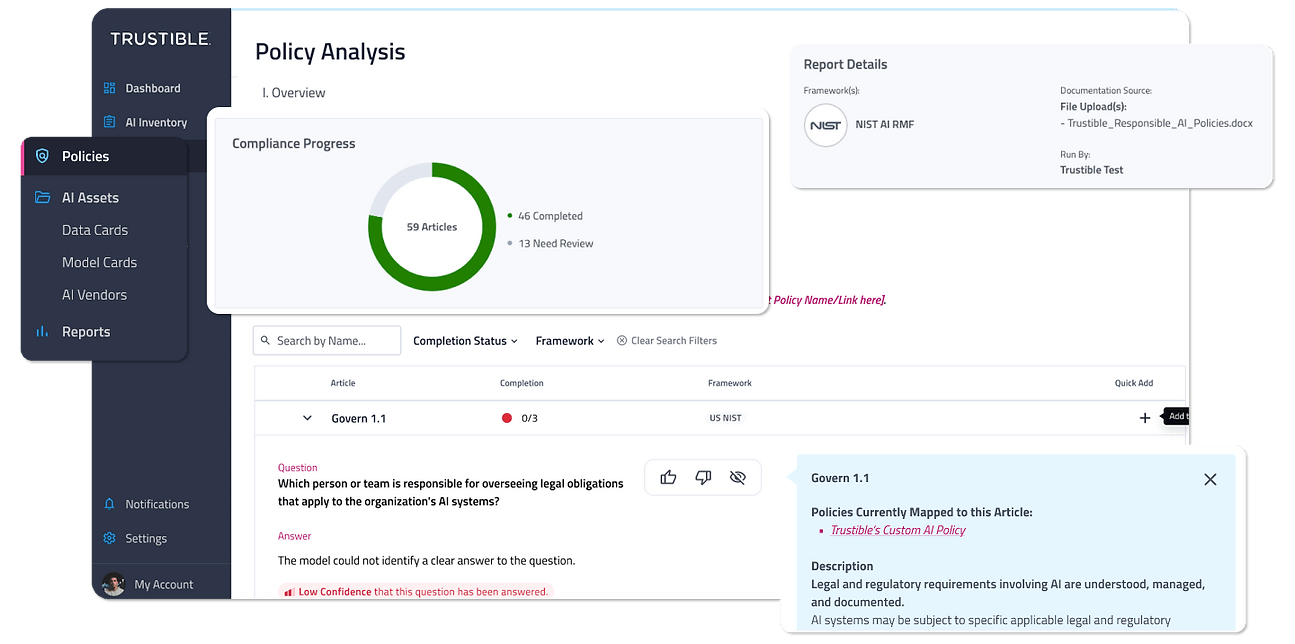Click the Search by Name field

(327, 341)
